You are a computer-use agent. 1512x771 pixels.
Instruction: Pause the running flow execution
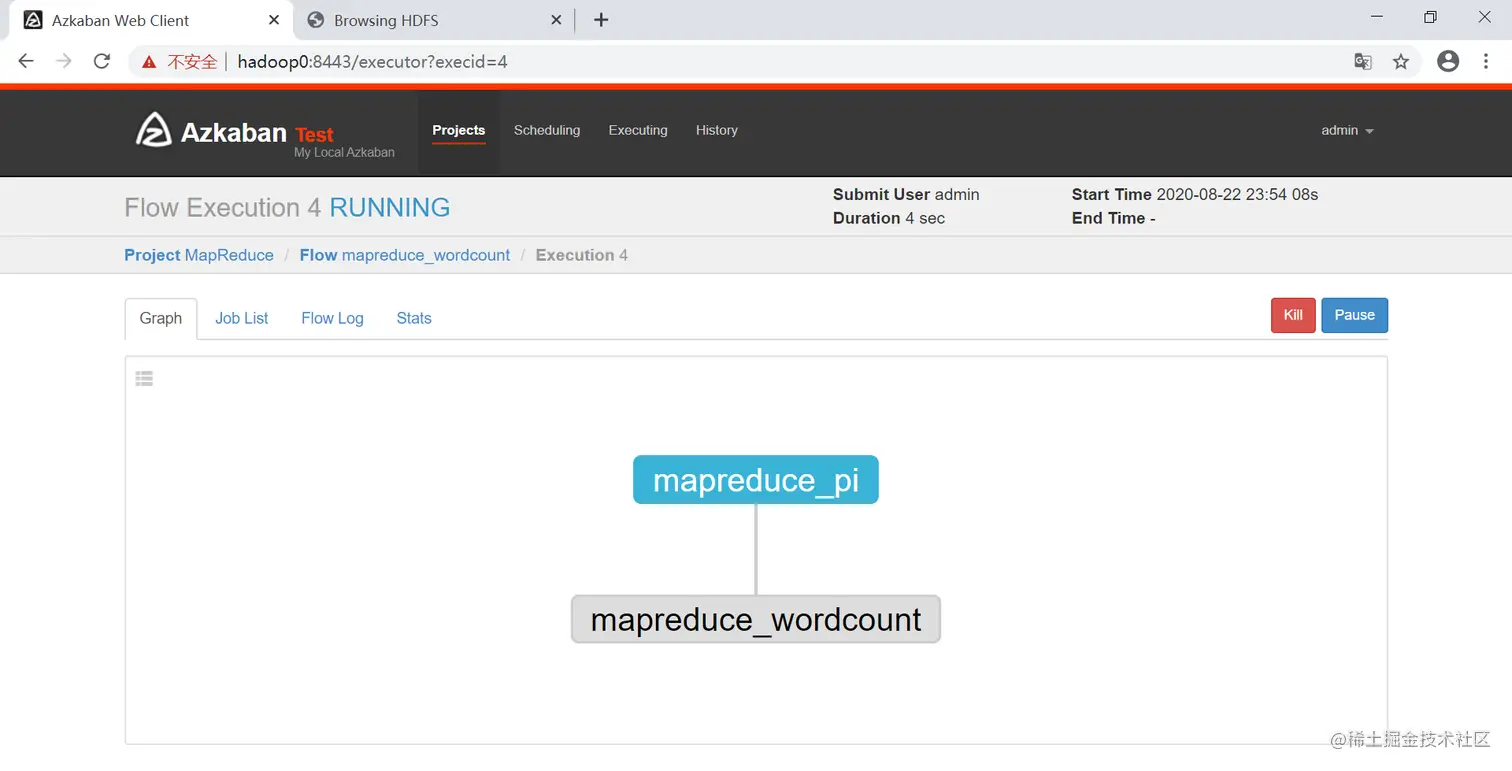[x=1355, y=315]
